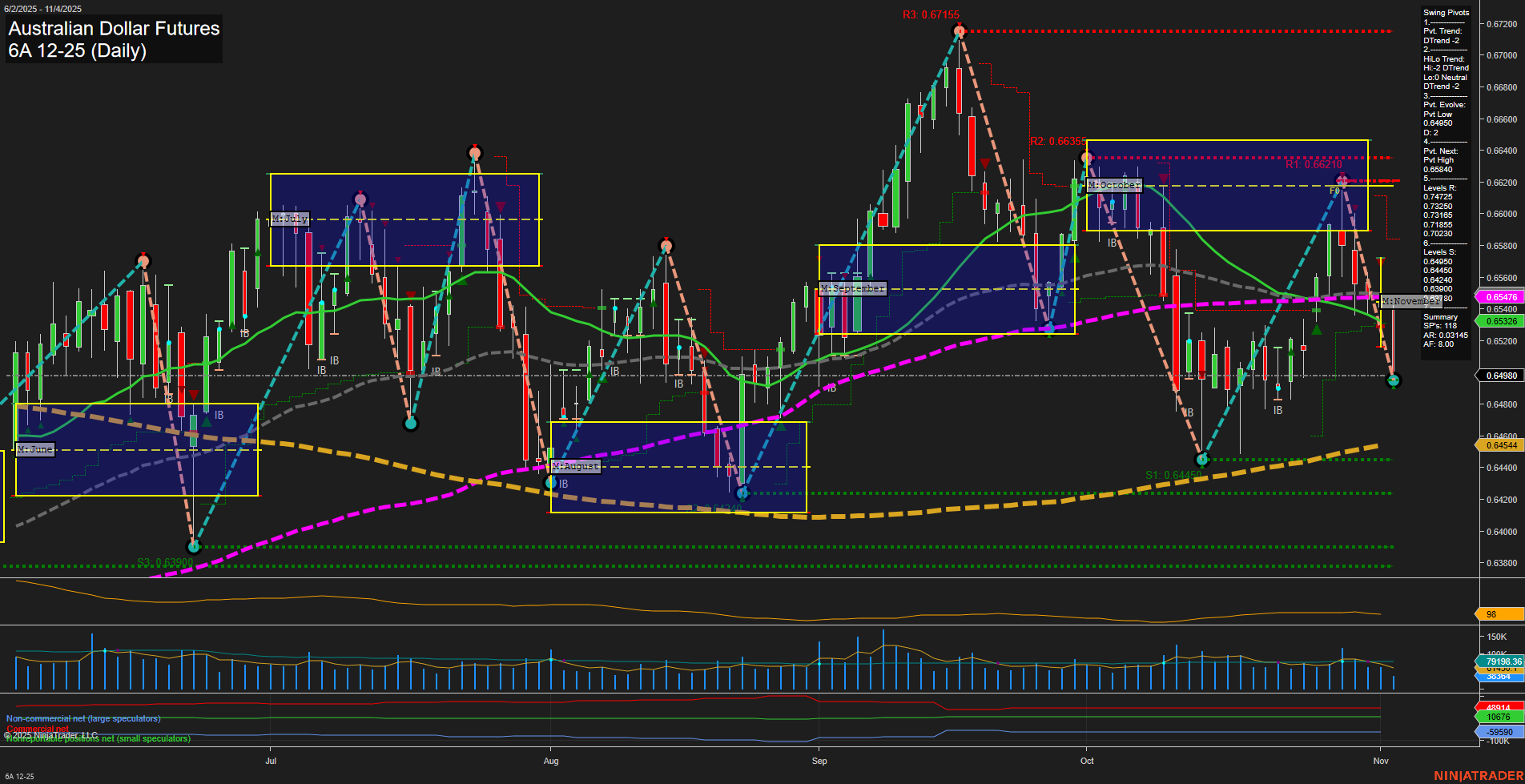1525x784 pixels.
Task: Click the orange 98 indicator value tag
Action: click(x=1499, y=614)
